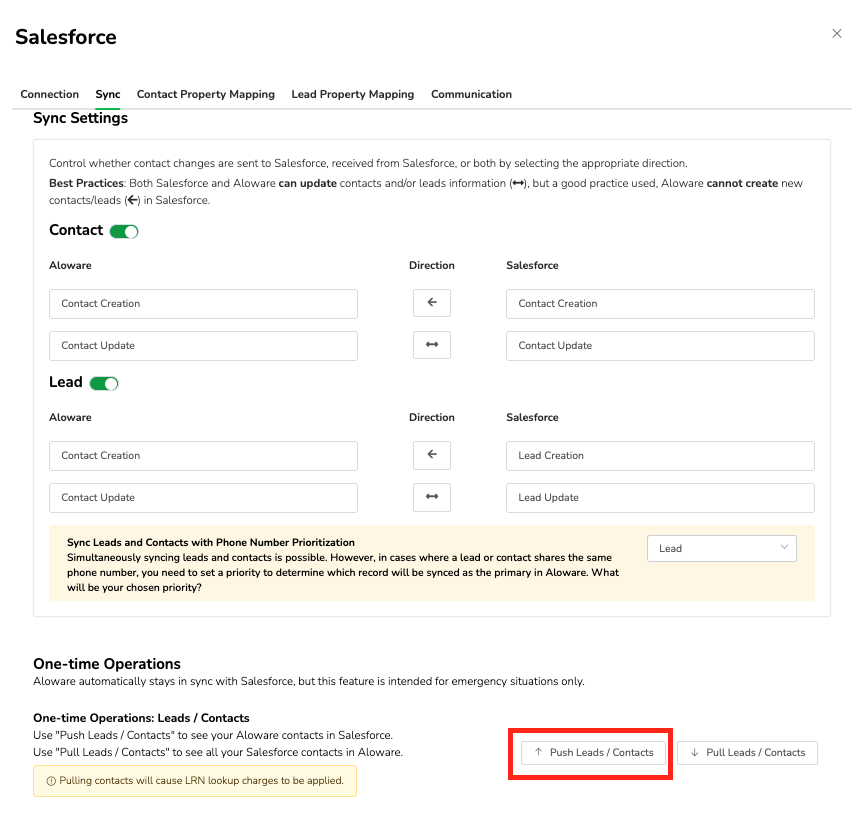Screen dimensions: 860x817
Task: Click Salesforce Lead Creation field
Action: click(660, 456)
